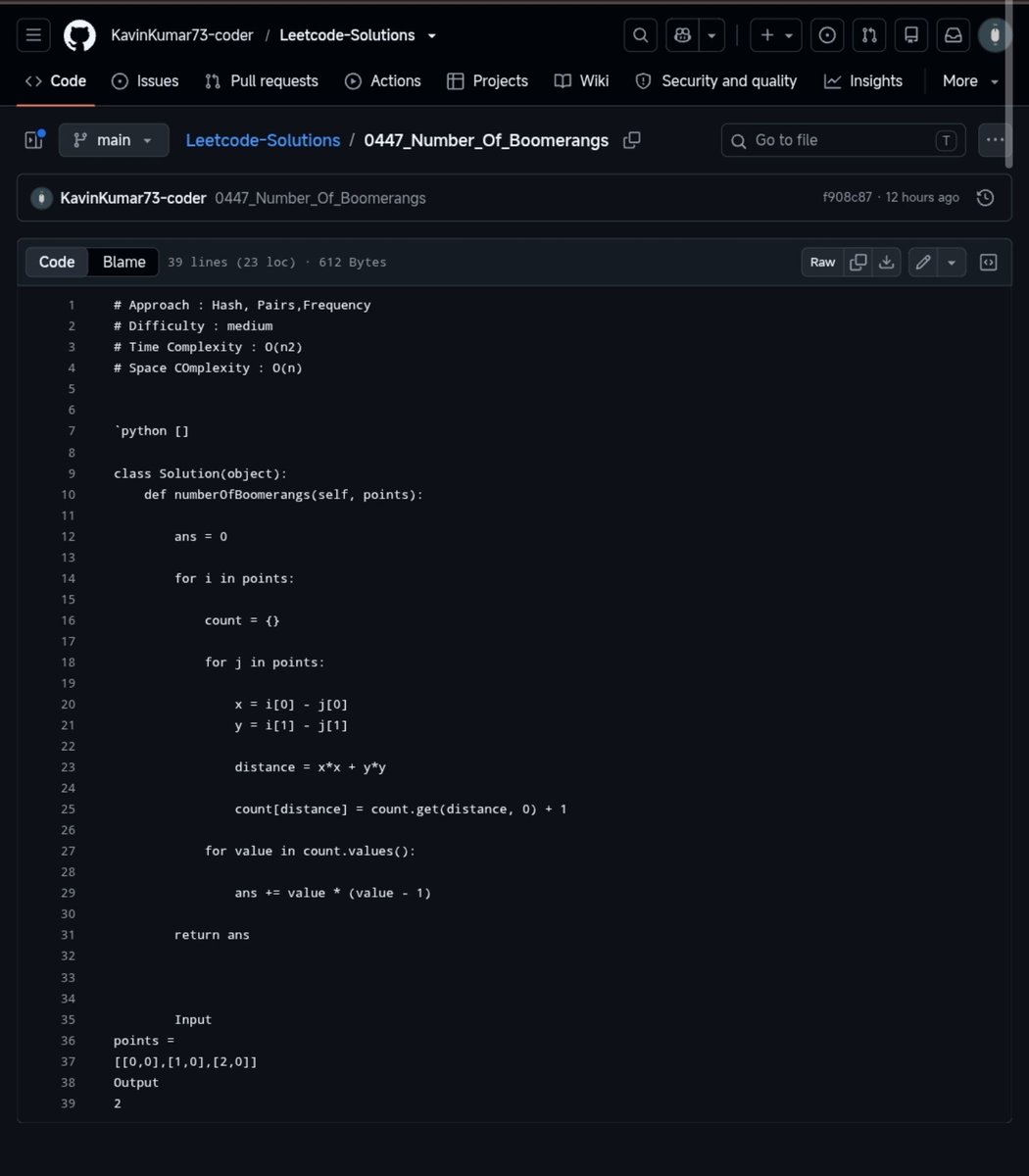Open the create new plus menu

[x=776, y=35]
